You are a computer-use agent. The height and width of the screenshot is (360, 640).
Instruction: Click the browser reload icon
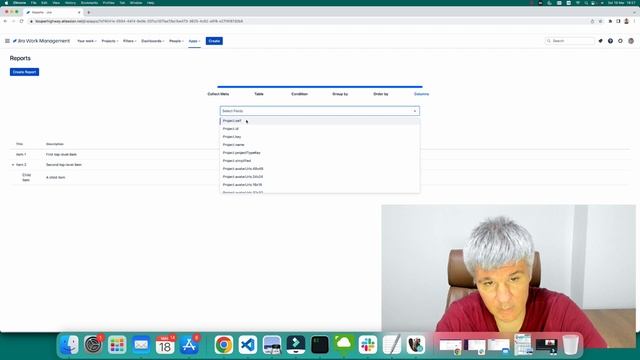21,21
